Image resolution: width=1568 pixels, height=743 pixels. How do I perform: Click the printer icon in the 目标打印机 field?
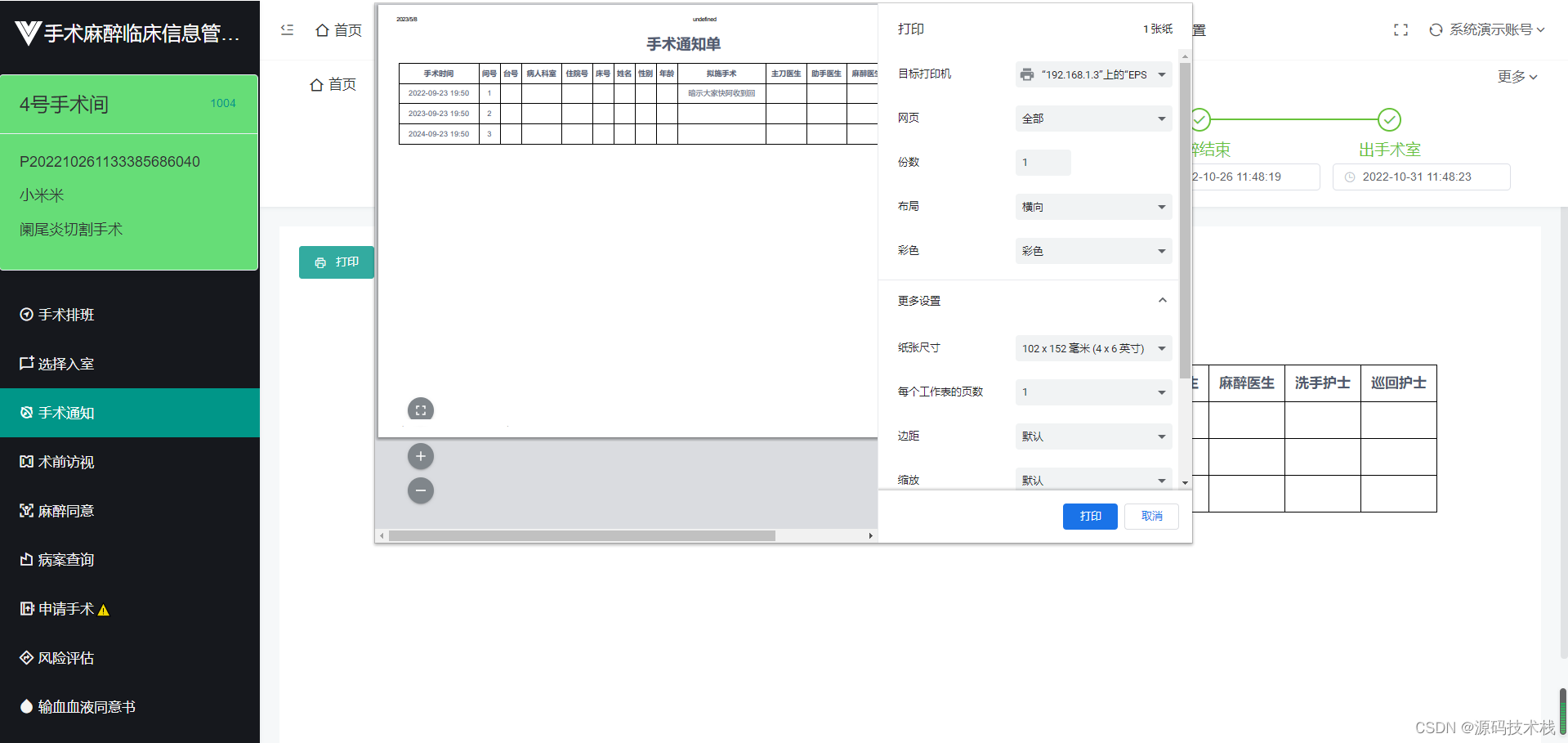tap(1027, 74)
